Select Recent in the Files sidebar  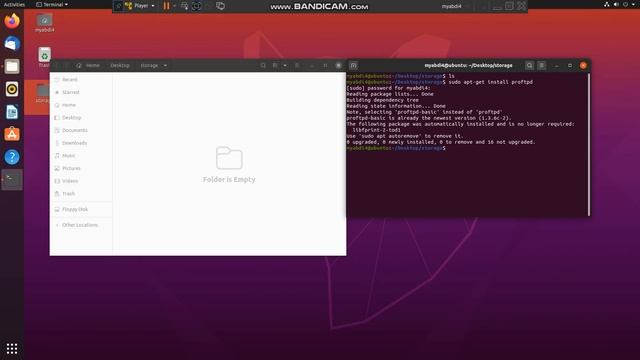81,80
